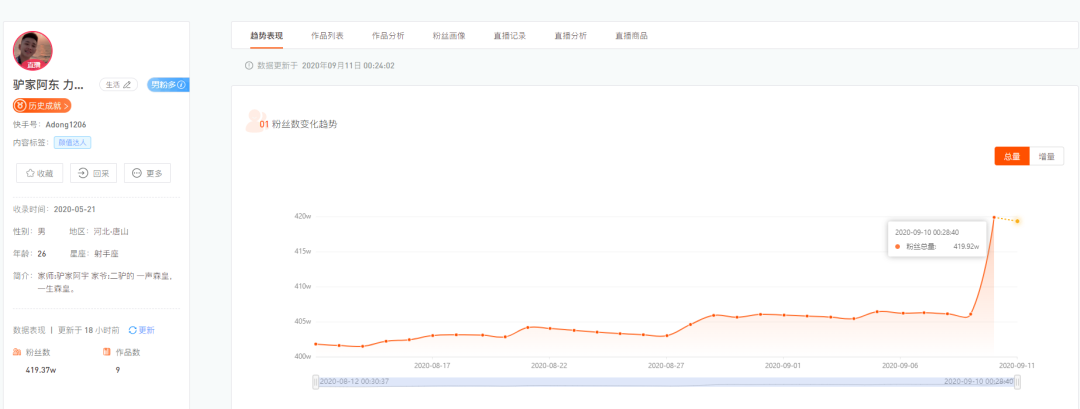Click the star icon in 收藏 button
1080x409 pixels.
point(30,174)
